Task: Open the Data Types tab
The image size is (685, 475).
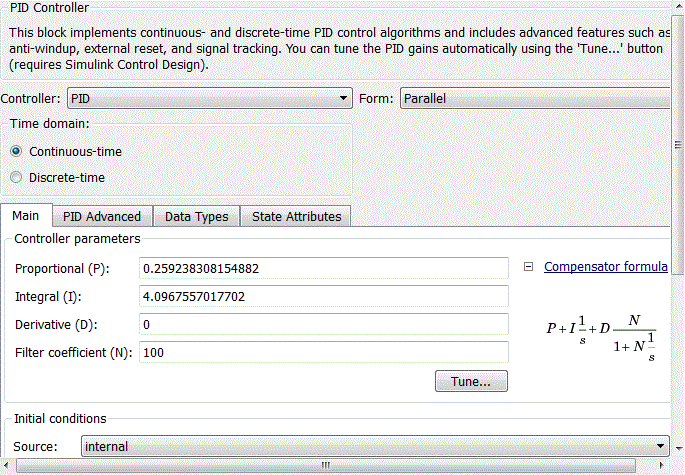Action: pyautogui.click(x=197, y=216)
